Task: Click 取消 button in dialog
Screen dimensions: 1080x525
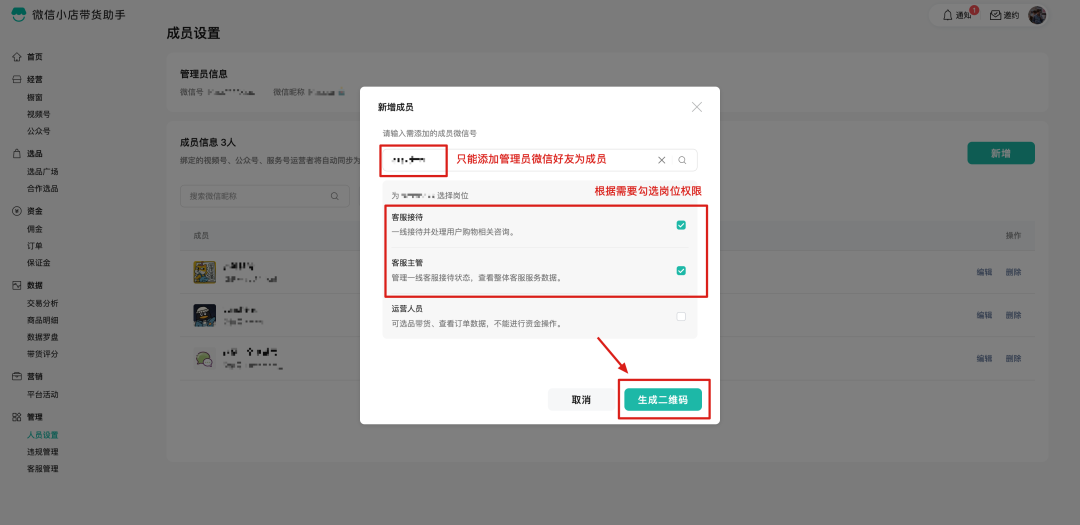Action: (x=581, y=400)
